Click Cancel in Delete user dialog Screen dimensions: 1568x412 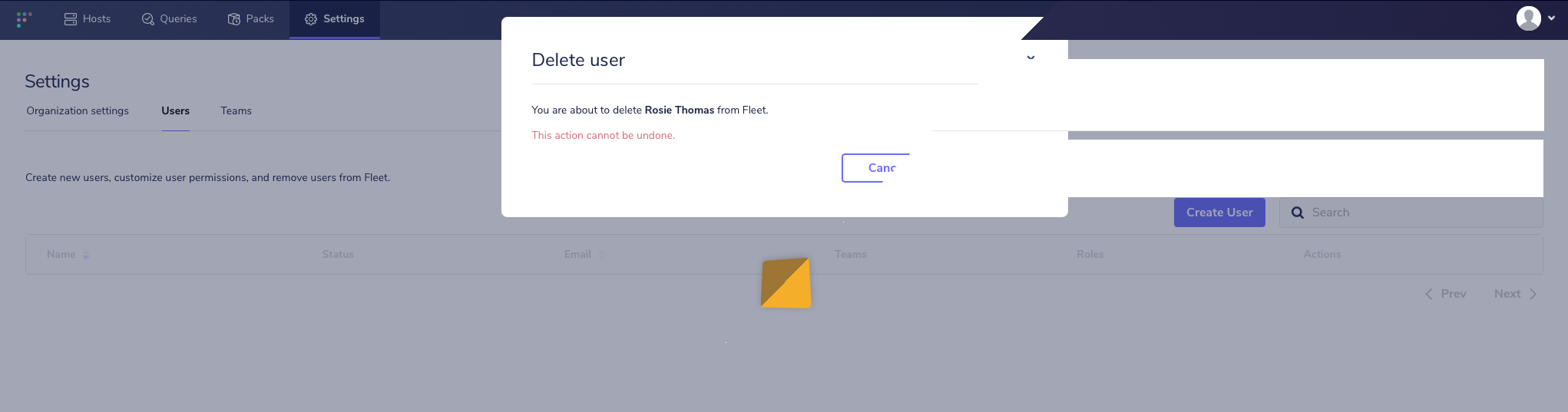pyautogui.click(x=876, y=168)
